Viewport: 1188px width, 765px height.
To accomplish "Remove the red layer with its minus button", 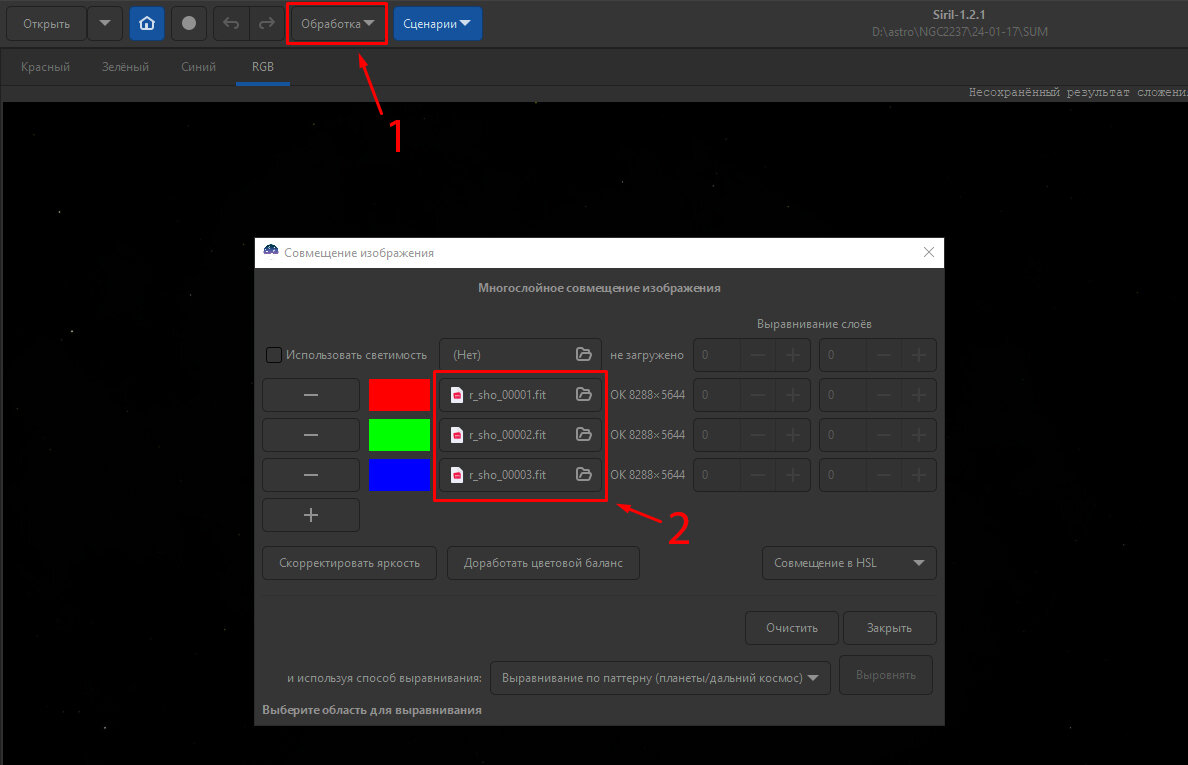I will [x=311, y=395].
